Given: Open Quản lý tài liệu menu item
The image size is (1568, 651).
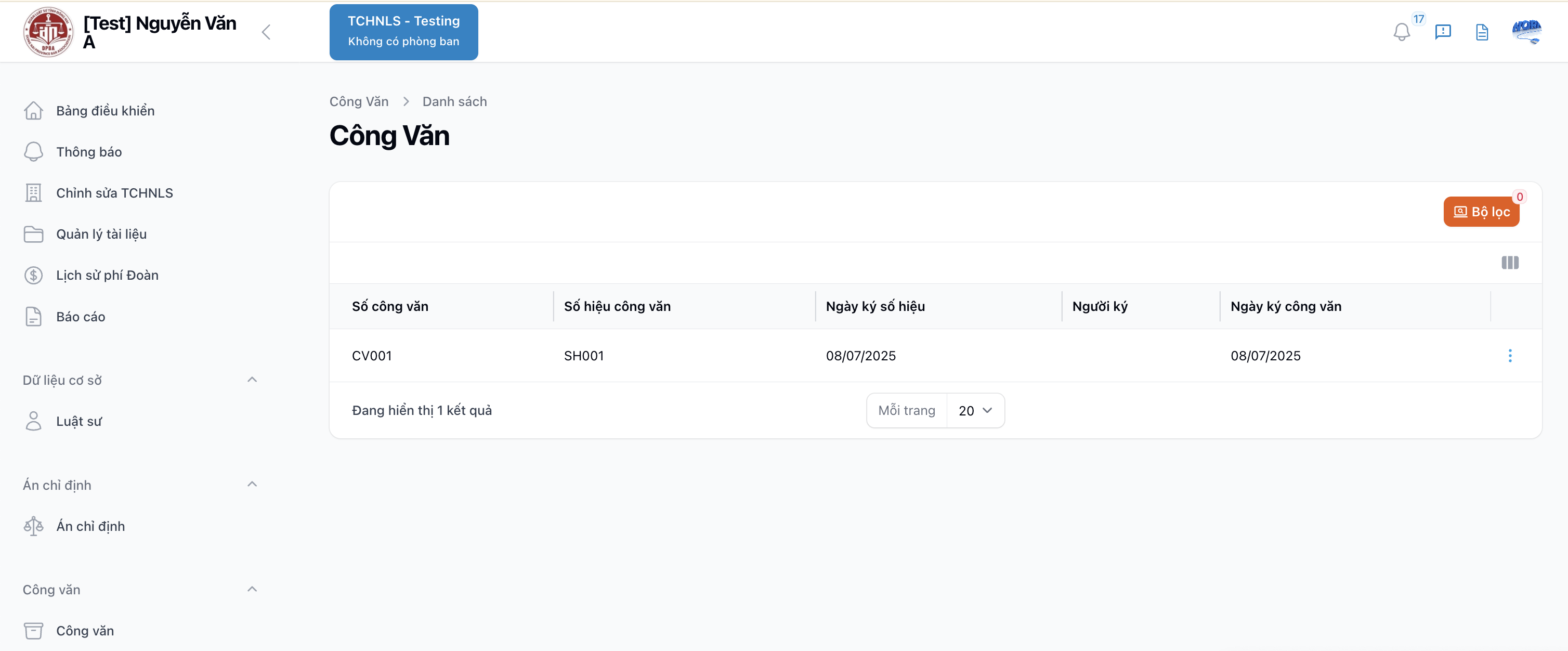Looking at the screenshot, I should click(101, 235).
